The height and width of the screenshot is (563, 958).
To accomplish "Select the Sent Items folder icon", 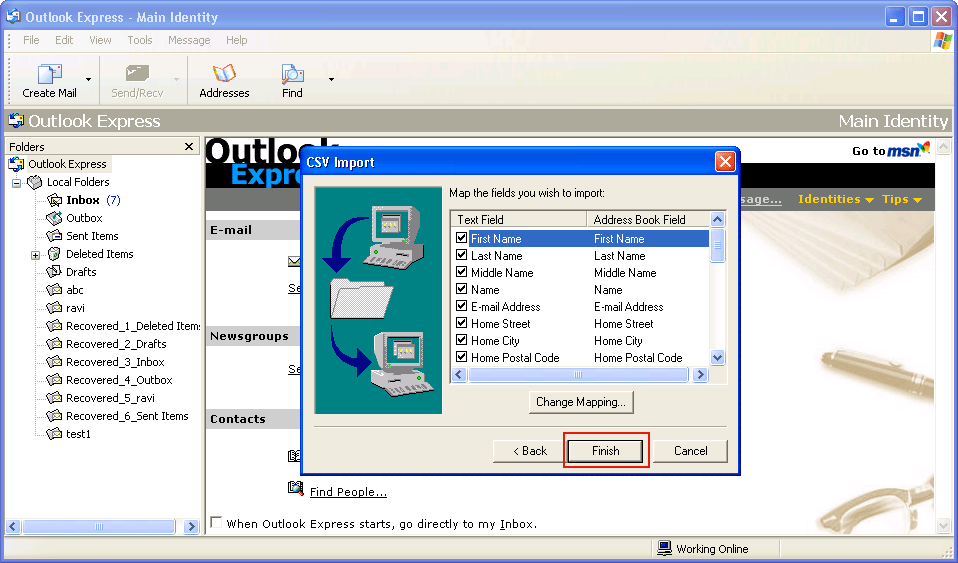I will point(54,236).
